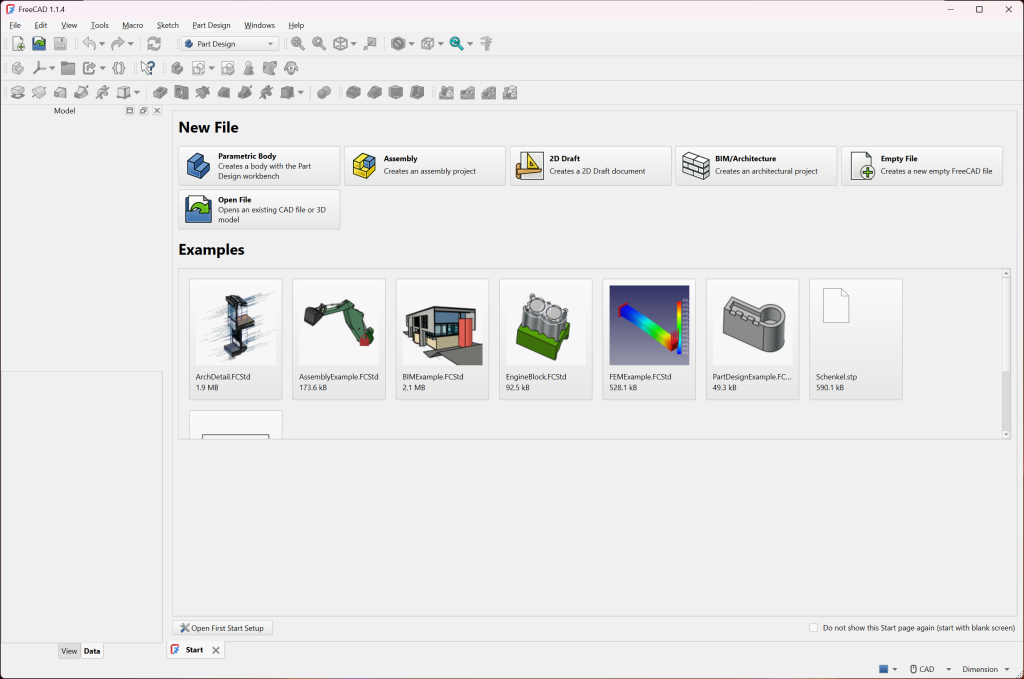Screen dimensions: 1024x679
Task: Open the Macro menu
Action: click(133, 25)
